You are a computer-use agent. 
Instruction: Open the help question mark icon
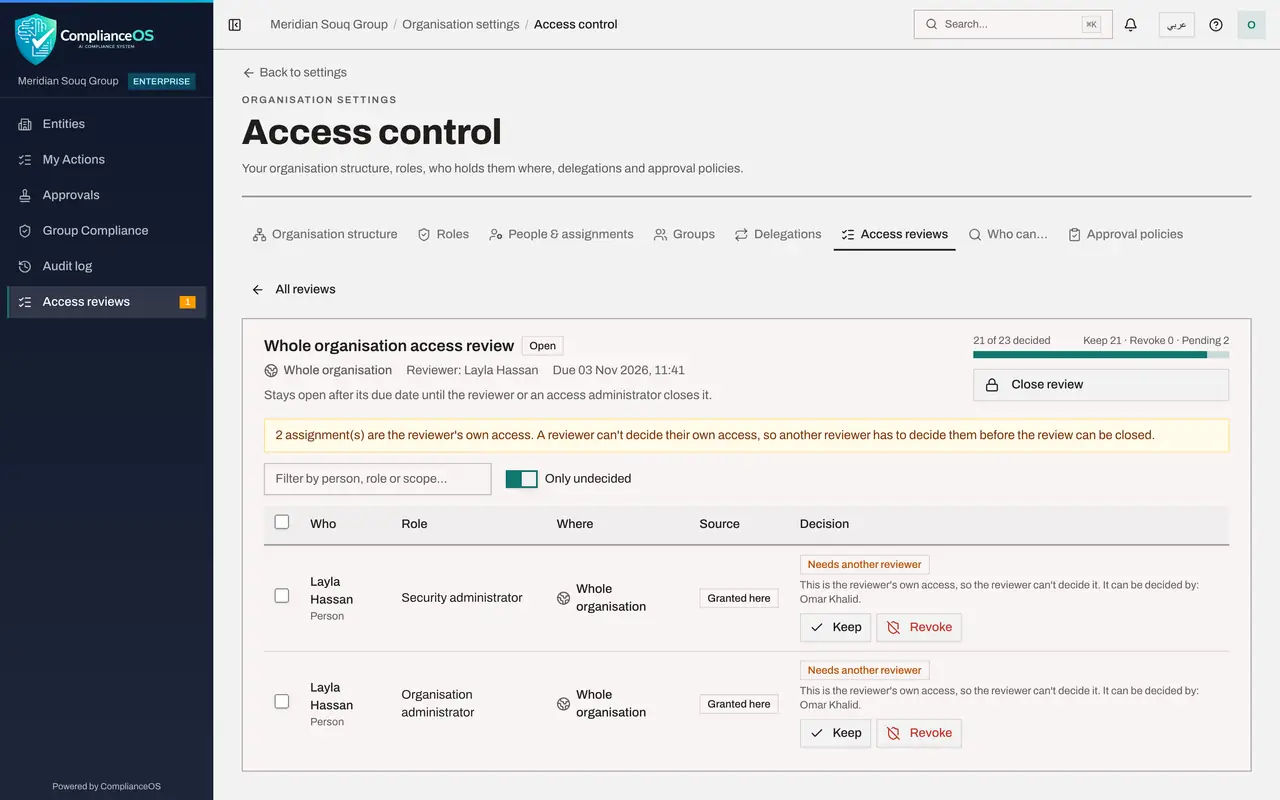pos(1216,24)
